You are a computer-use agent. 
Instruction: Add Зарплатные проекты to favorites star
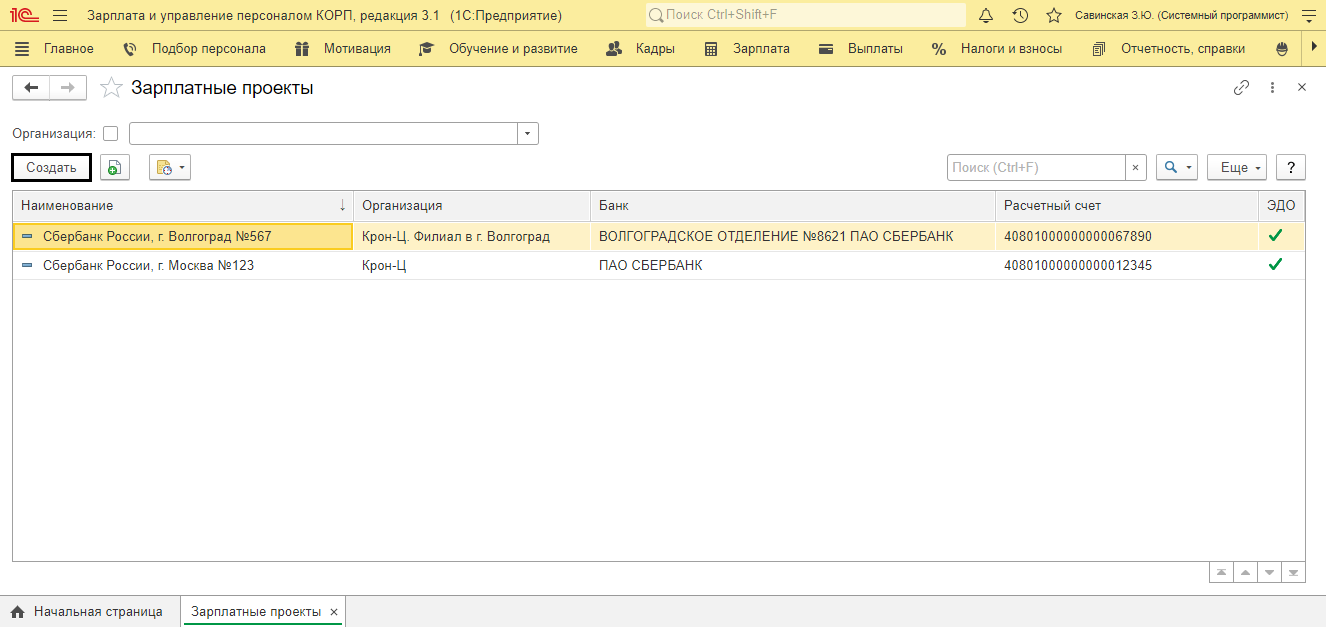[x=111, y=88]
